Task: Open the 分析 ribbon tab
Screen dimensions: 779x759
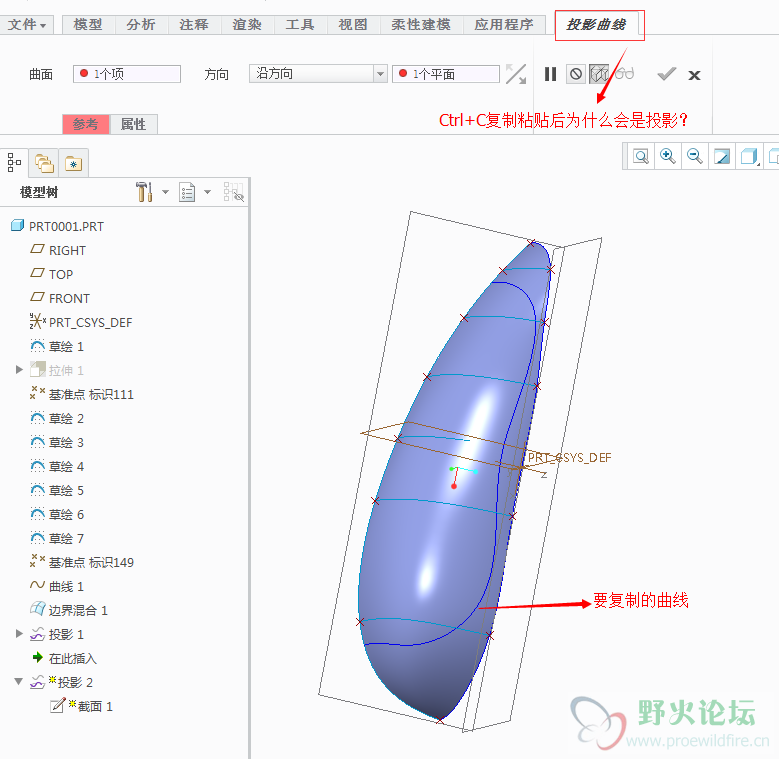Action: click(x=141, y=24)
